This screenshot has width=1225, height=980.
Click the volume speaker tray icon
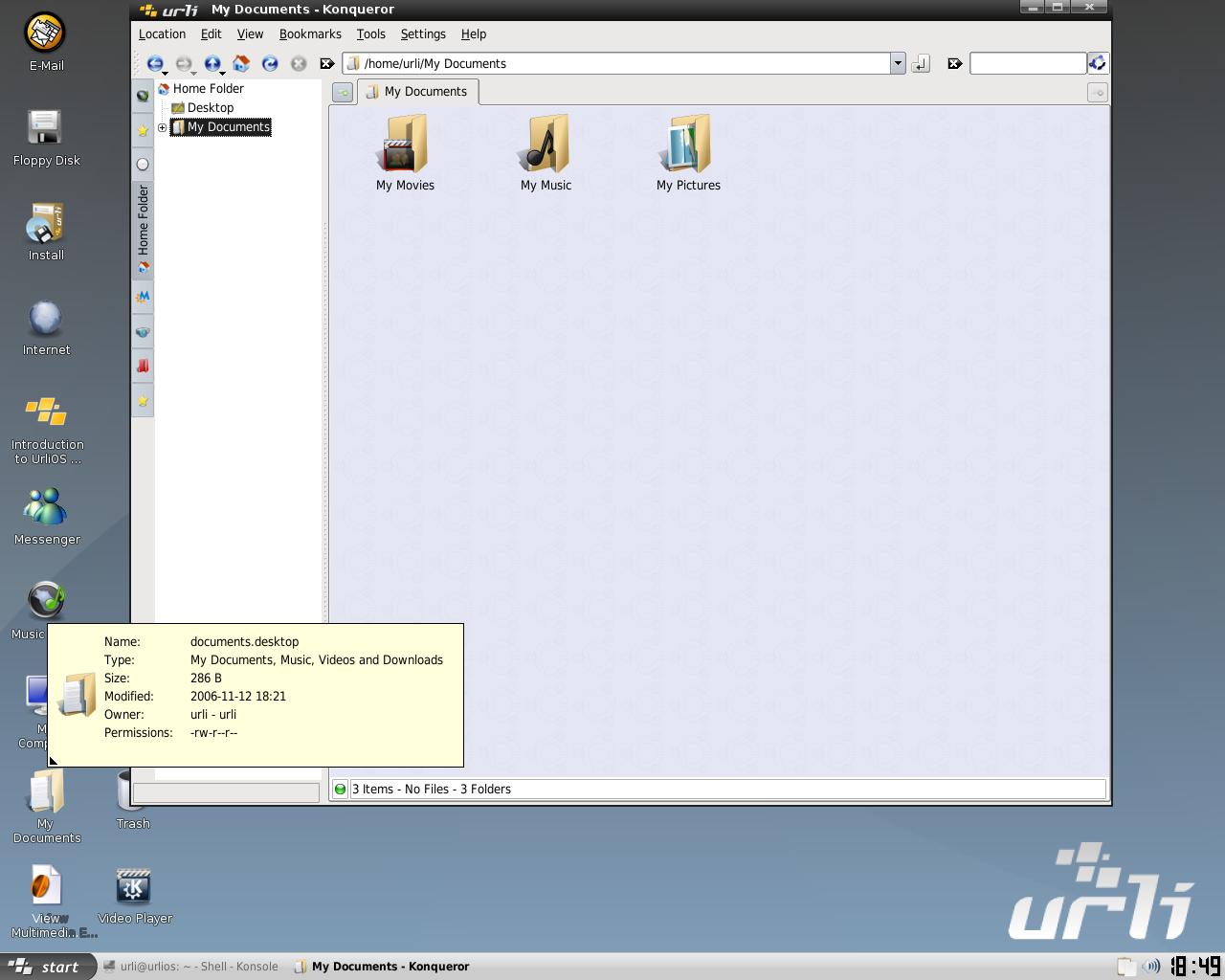coord(1152,967)
